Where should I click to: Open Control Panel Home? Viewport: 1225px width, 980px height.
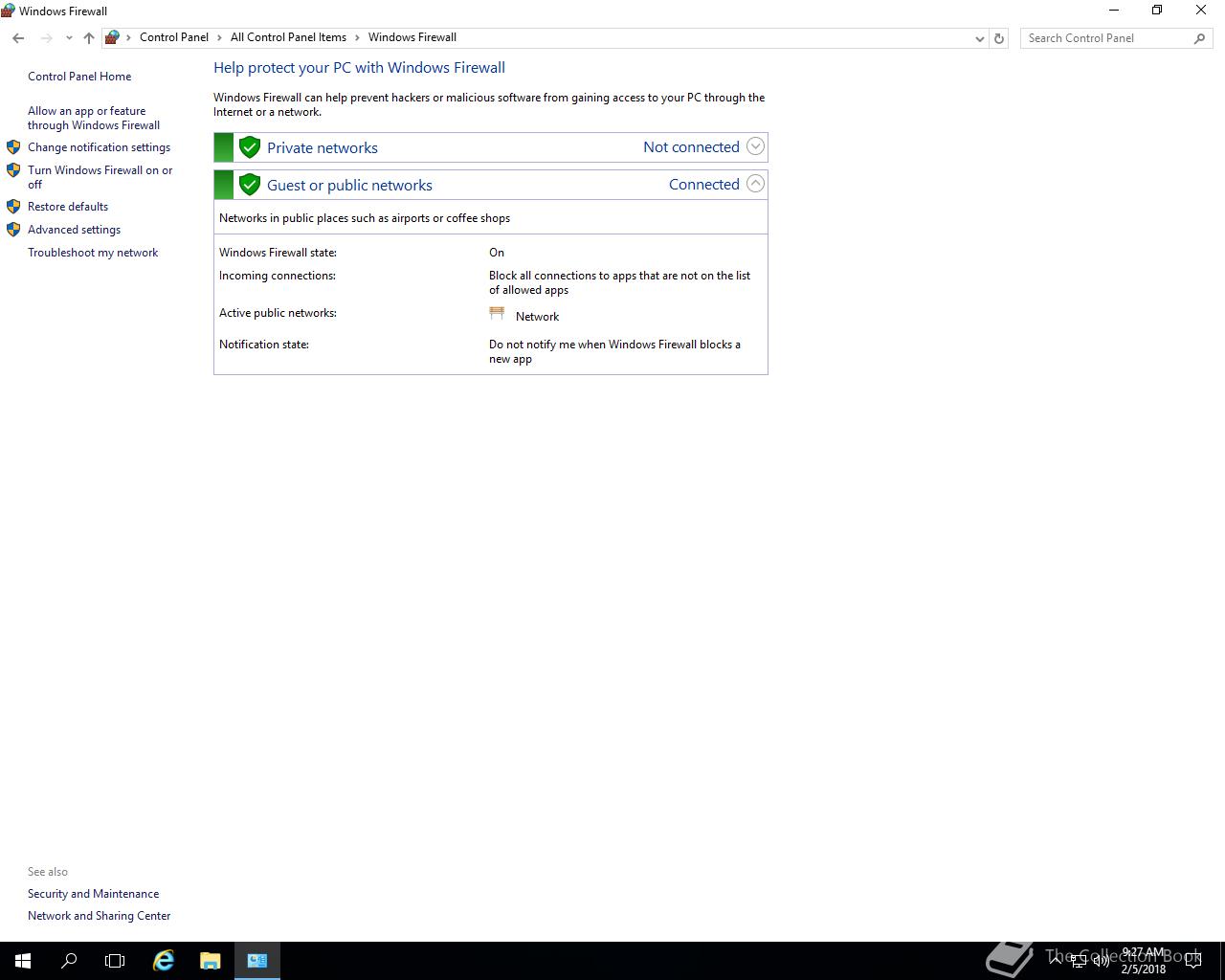coord(79,77)
